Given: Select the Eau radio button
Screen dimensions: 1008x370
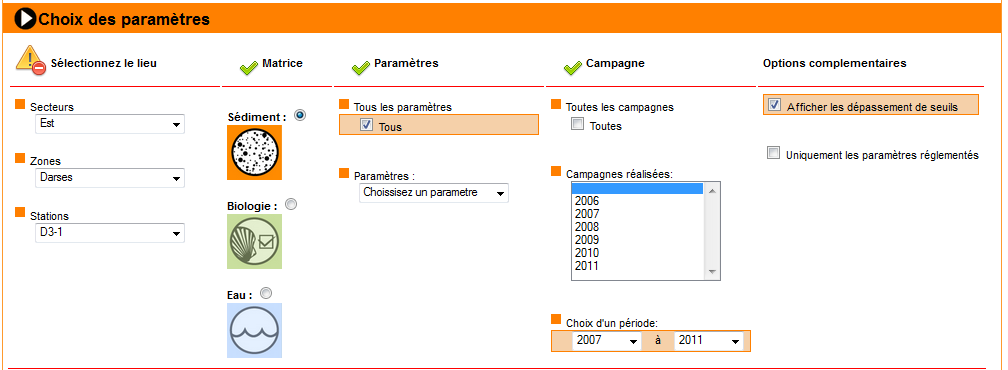Looking at the screenshot, I should pos(266,293).
